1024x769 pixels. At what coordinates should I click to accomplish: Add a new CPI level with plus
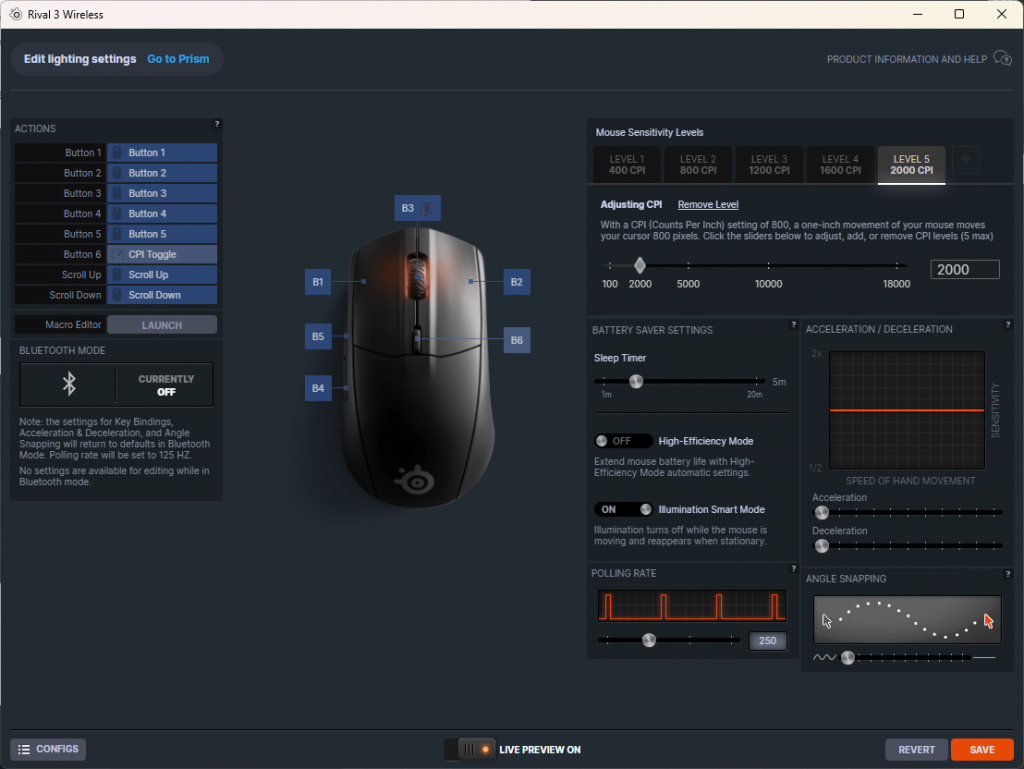click(x=965, y=159)
